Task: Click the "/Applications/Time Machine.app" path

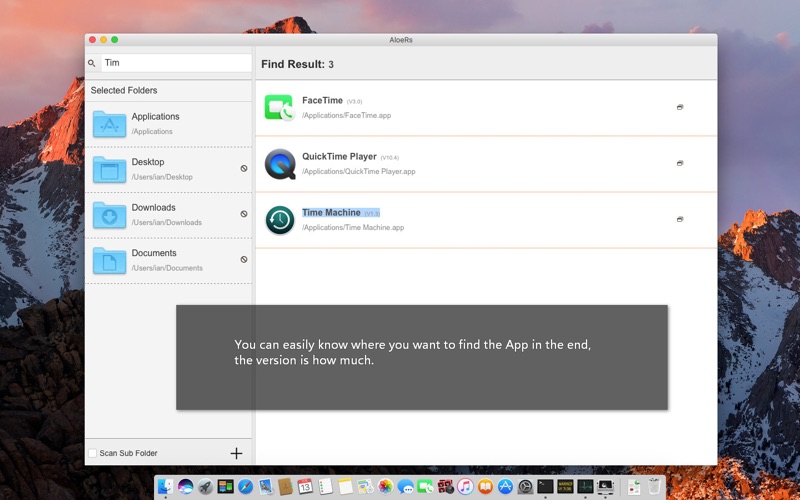Action: click(x=353, y=228)
